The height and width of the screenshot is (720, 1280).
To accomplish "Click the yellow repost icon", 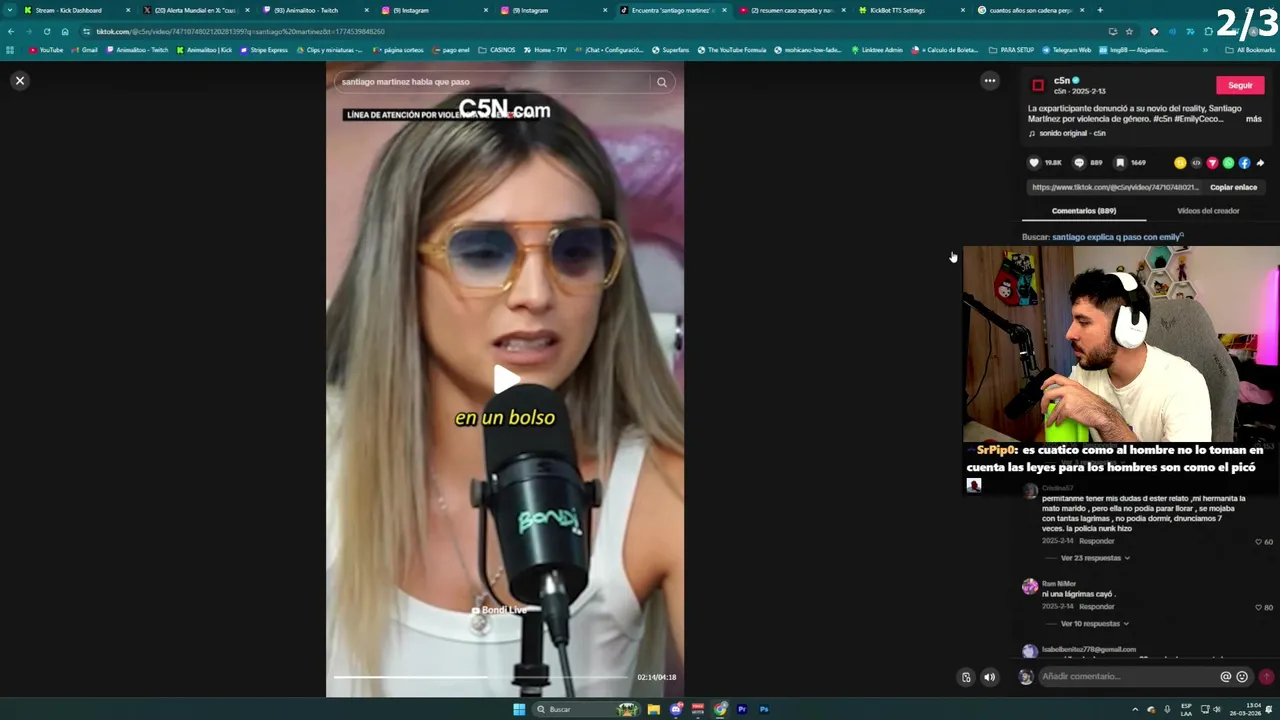I will coord(1180,163).
